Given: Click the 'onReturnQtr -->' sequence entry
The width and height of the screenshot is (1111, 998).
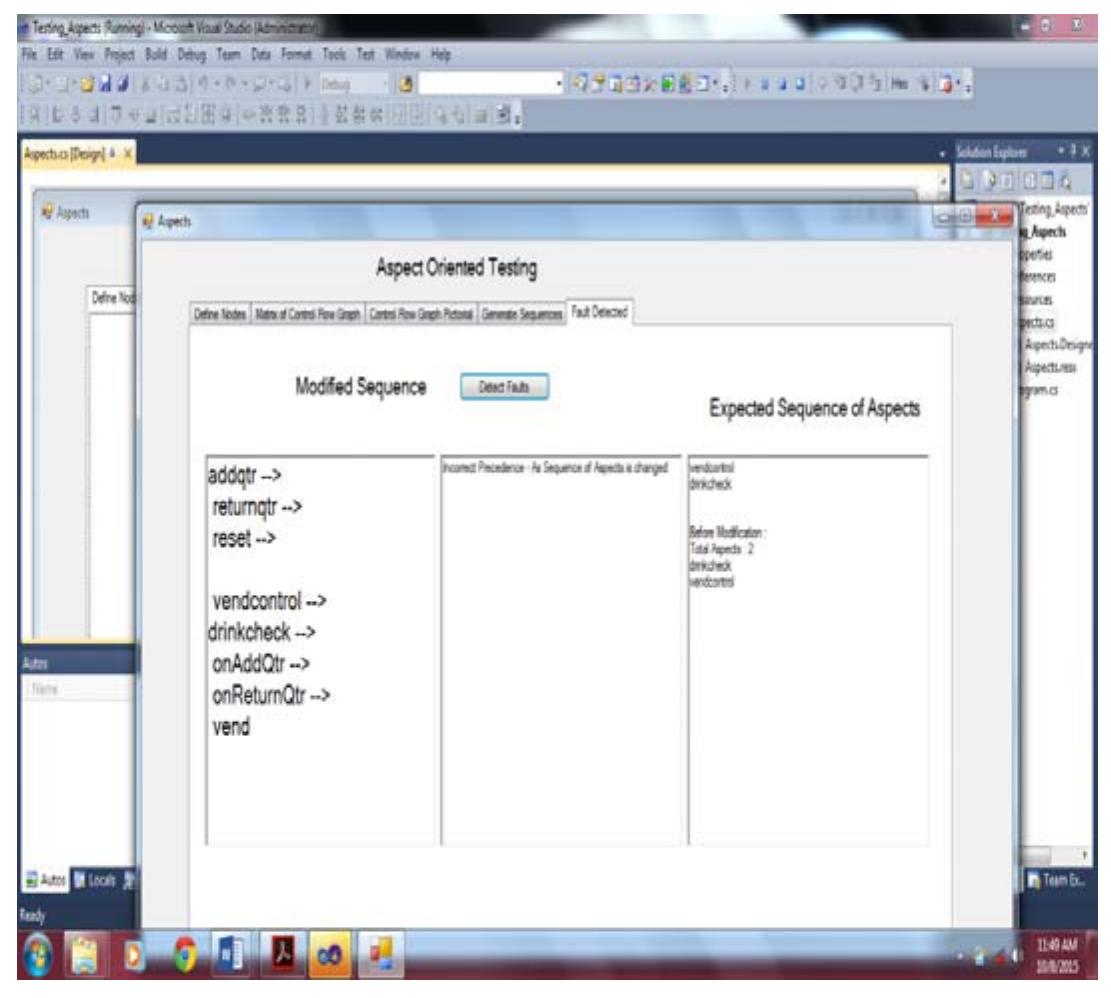Looking at the screenshot, I should 271,696.
